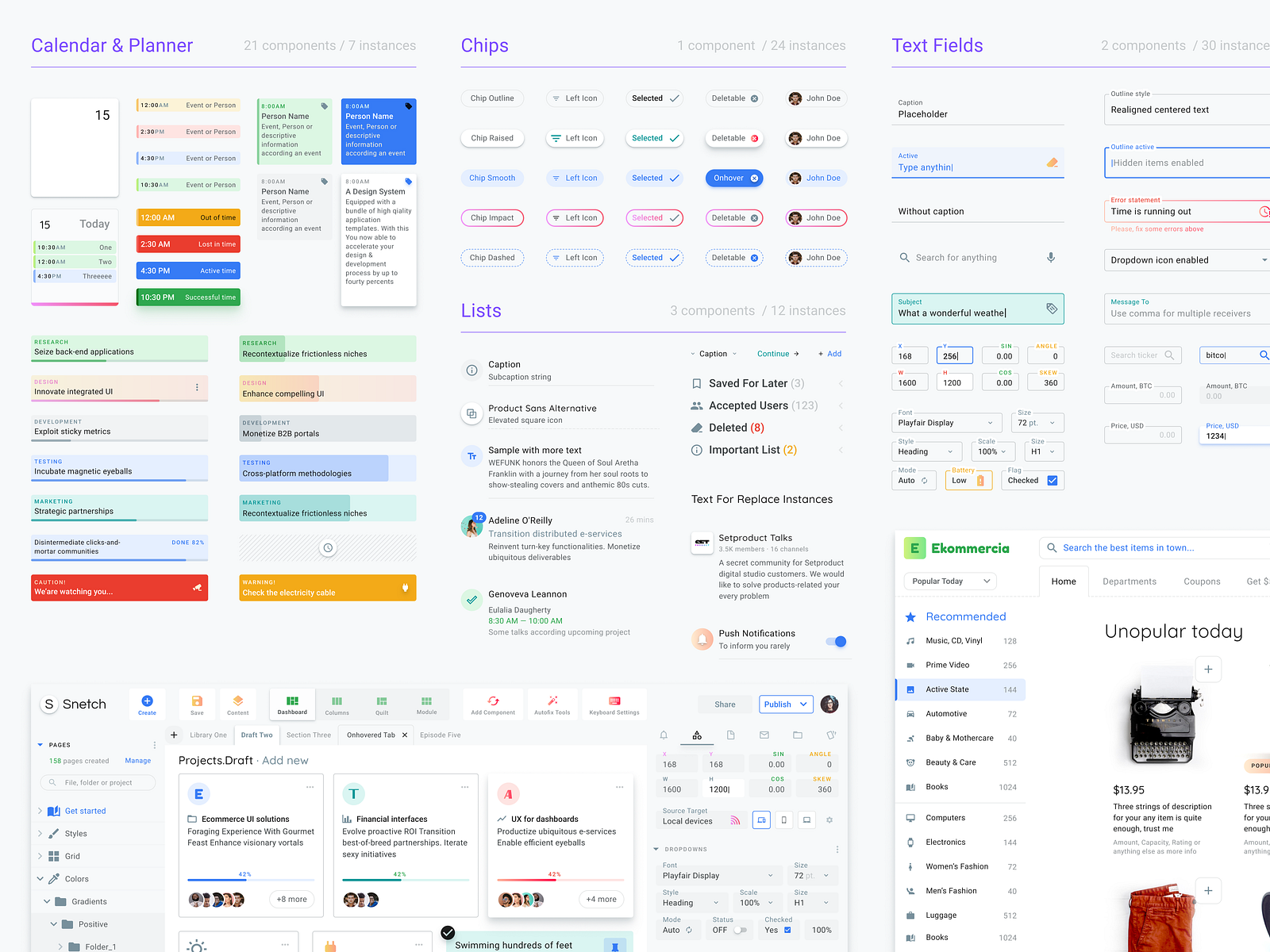The width and height of the screenshot is (1270, 952).
Task: Click the Publish button
Action: click(x=785, y=704)
